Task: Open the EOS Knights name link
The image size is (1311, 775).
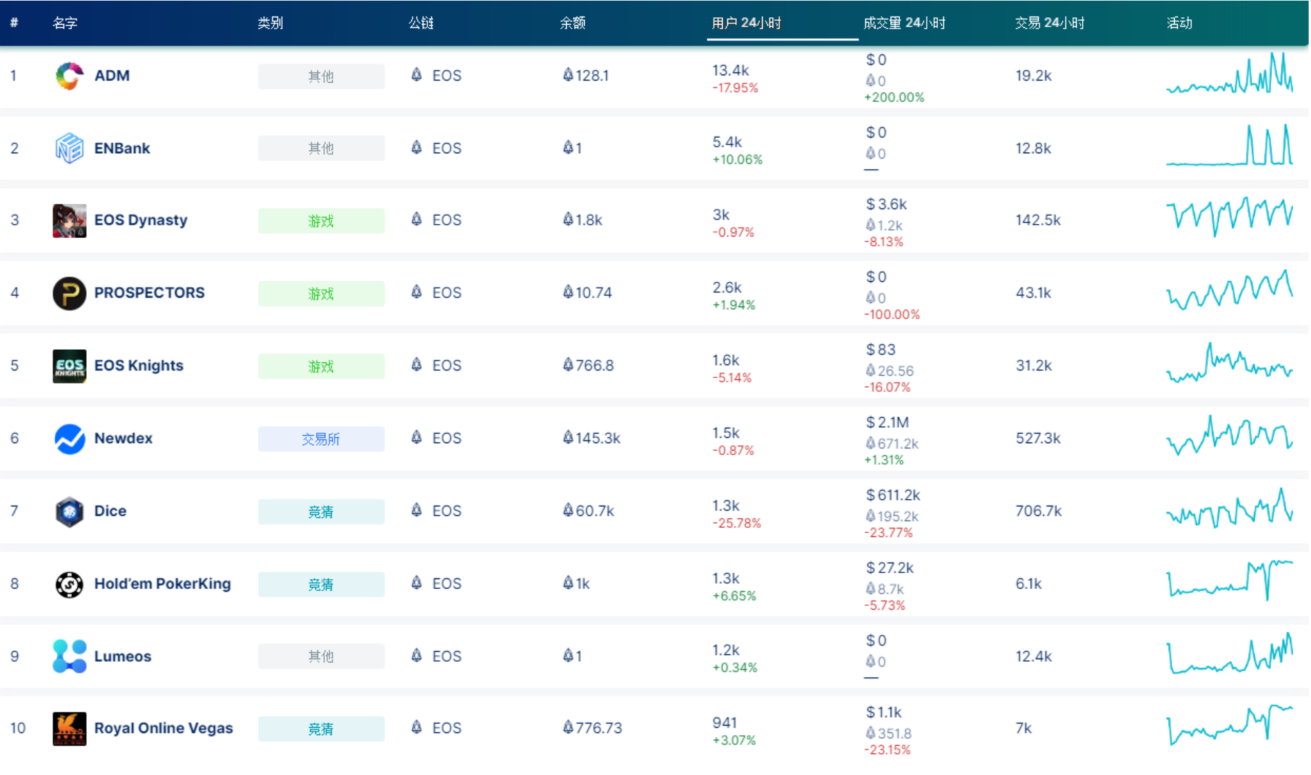Action: [139, 365]
